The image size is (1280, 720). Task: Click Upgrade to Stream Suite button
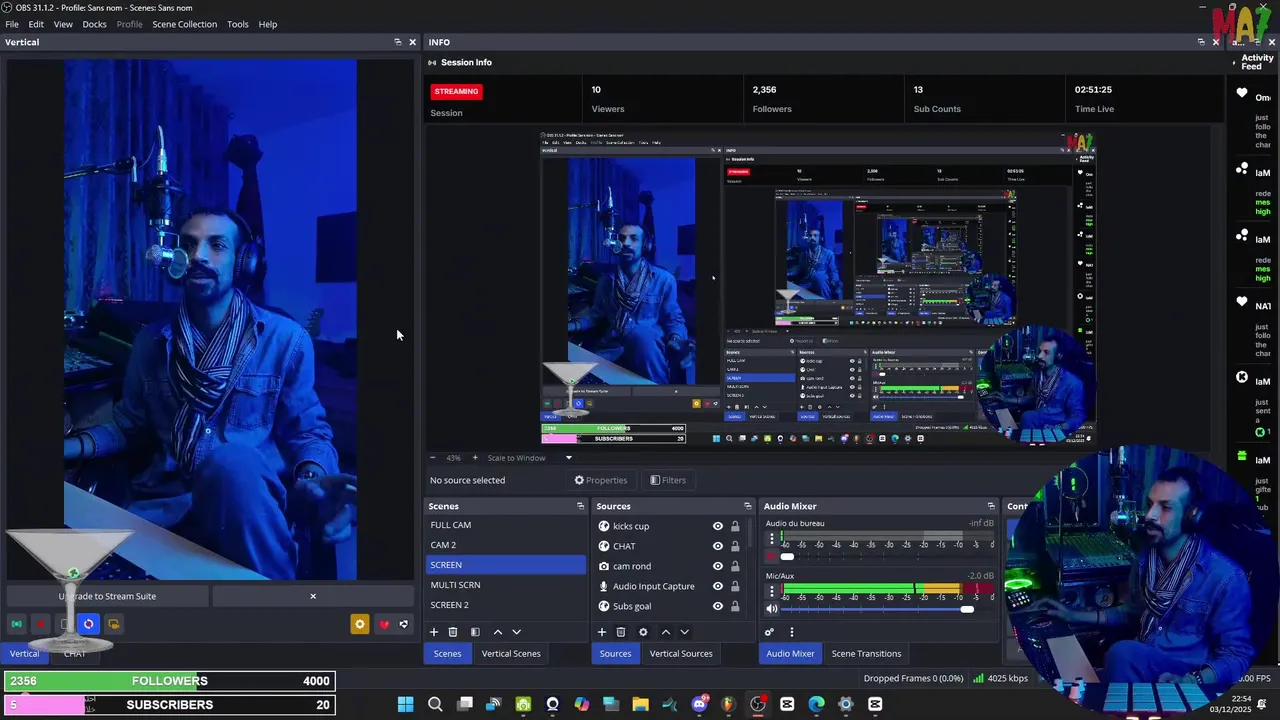click(x=107, y=596)
